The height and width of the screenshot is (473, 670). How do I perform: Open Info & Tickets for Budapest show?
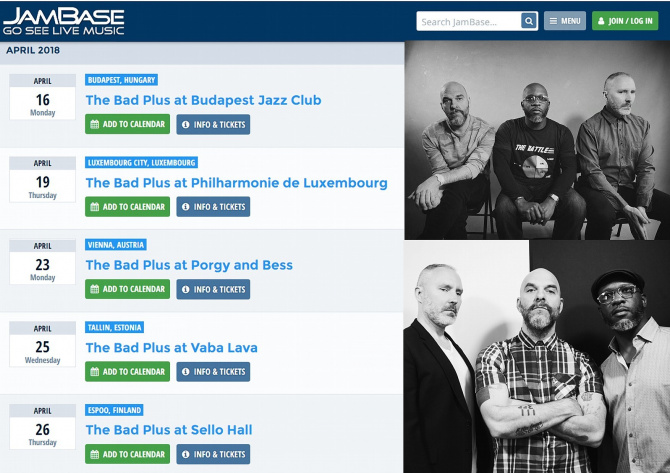point(213,124)
